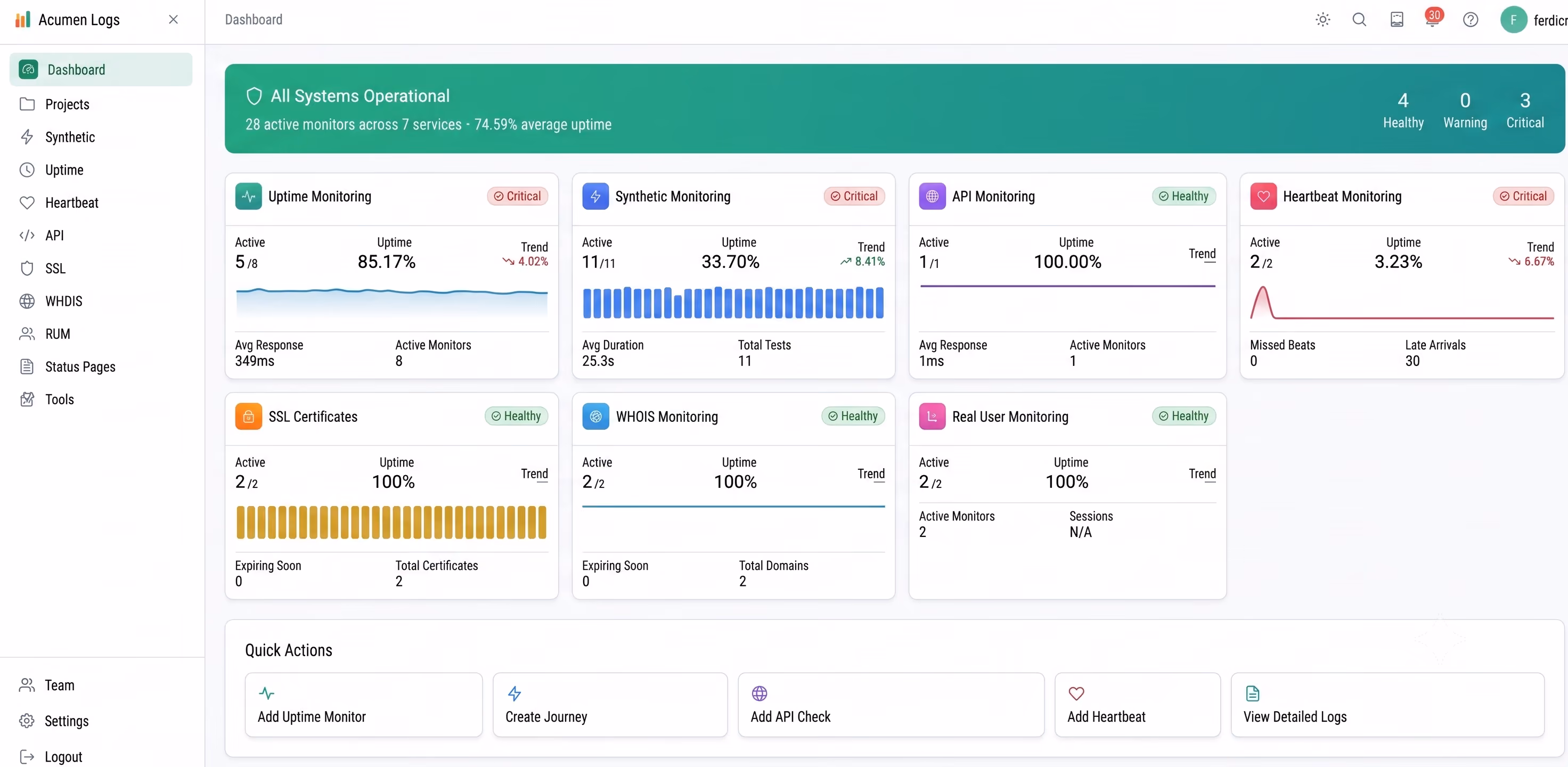
Task: Click the Healthy badge on API Monitoring
Action: pos(1184,196)
